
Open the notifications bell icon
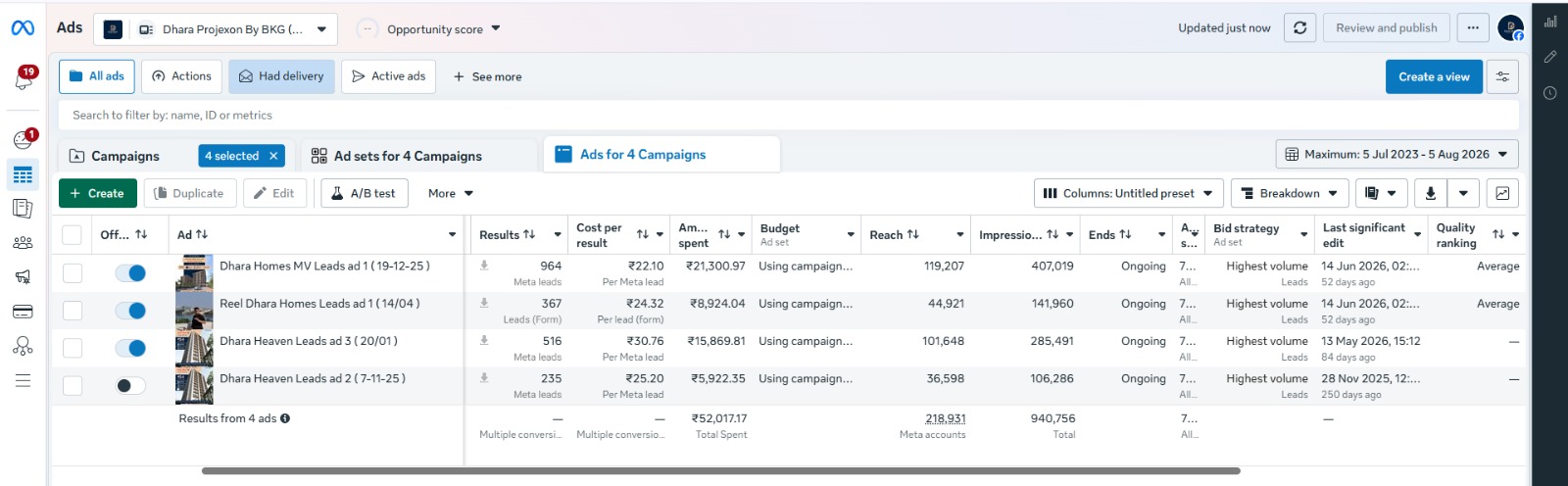point(24,78)
